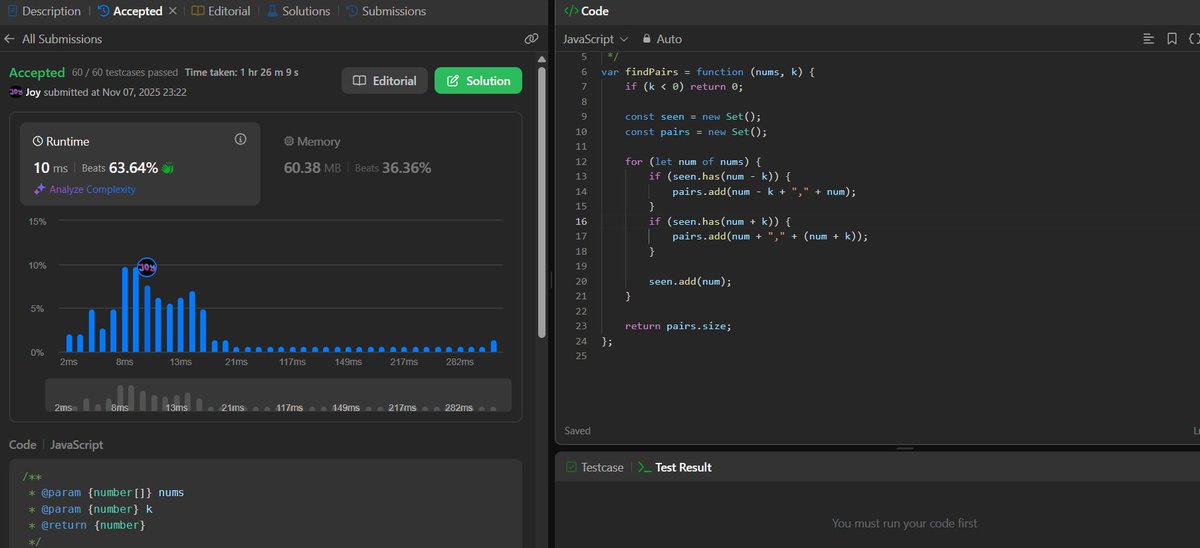This screenshot has width=1200, height=548.
Task: Click the avatar marker atop the runtime chart
Action: [x=146, y=267]
